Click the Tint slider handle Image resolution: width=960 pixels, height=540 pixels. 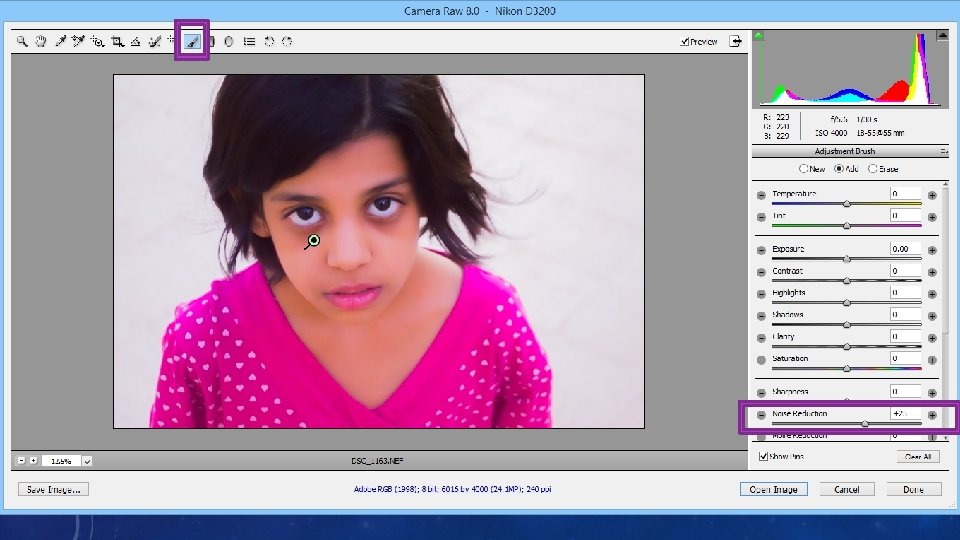pos(847,226)
